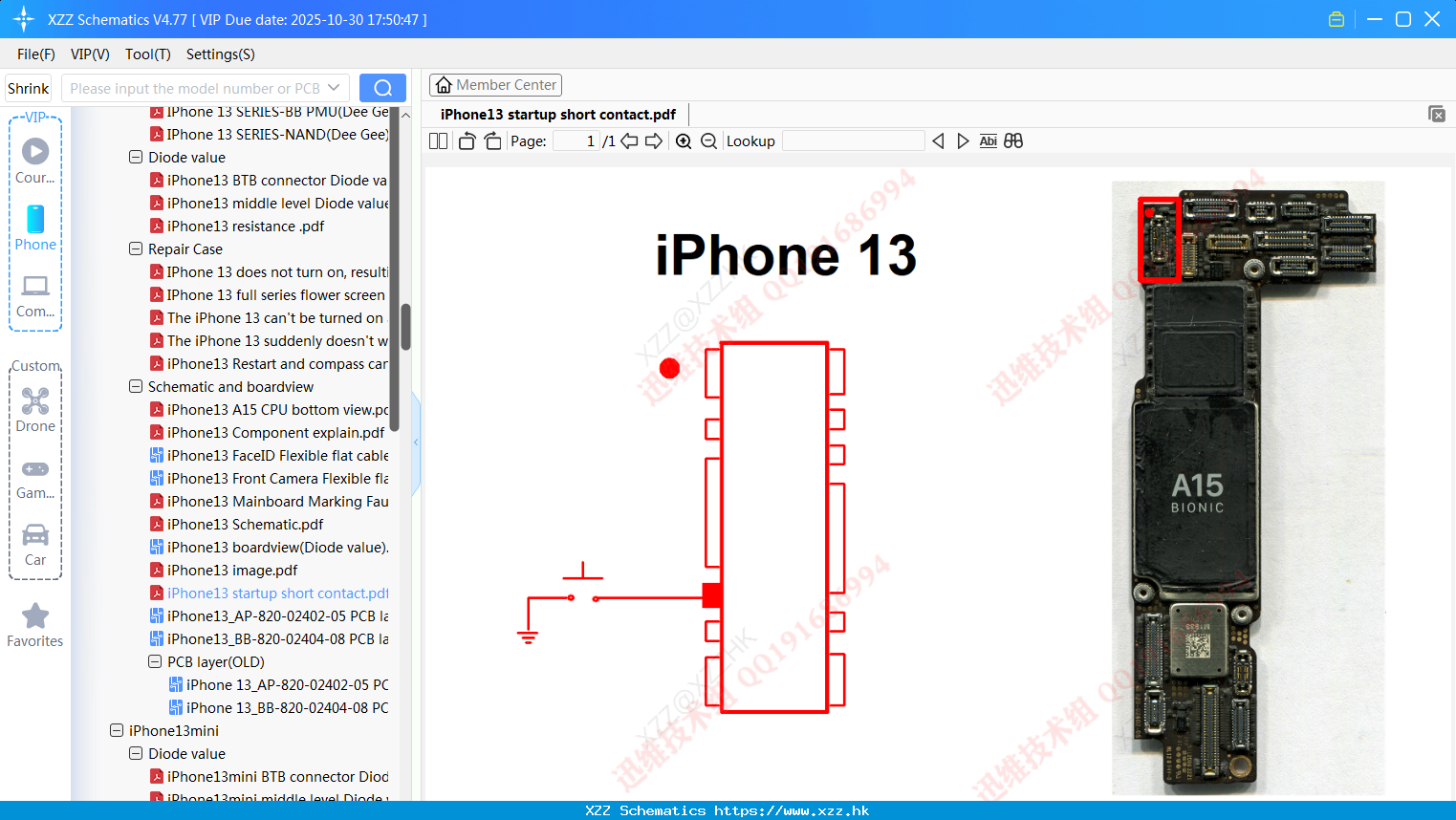
Task: Select the Computer category
Action: pos(35,295)
